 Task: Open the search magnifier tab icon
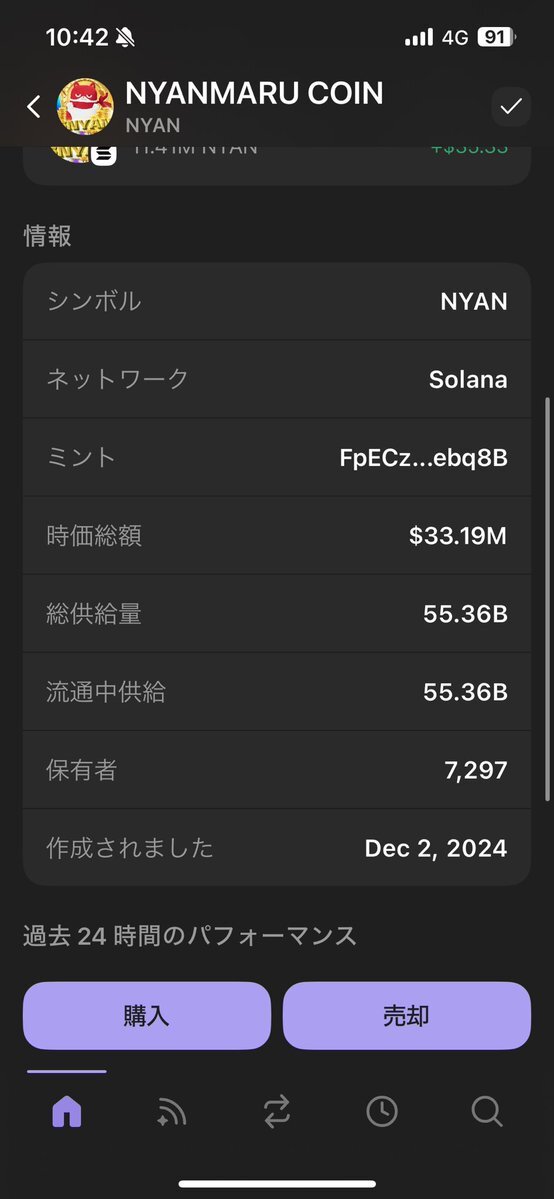487,1111
